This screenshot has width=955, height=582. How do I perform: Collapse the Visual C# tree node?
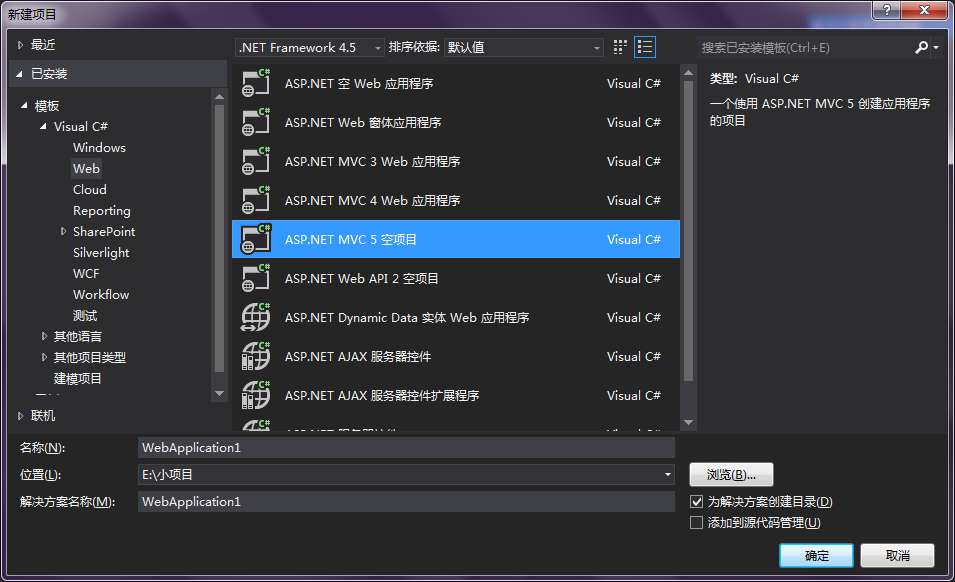click(x=43, y=127)
